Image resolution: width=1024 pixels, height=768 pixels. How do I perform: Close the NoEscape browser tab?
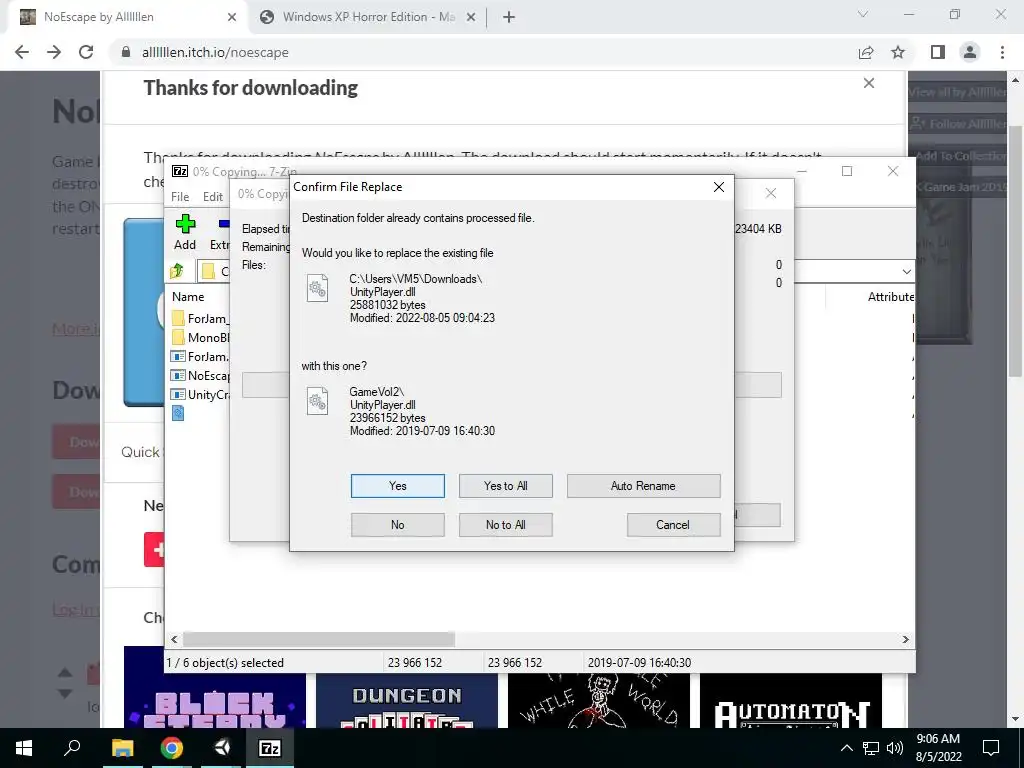tap(232, 17)
